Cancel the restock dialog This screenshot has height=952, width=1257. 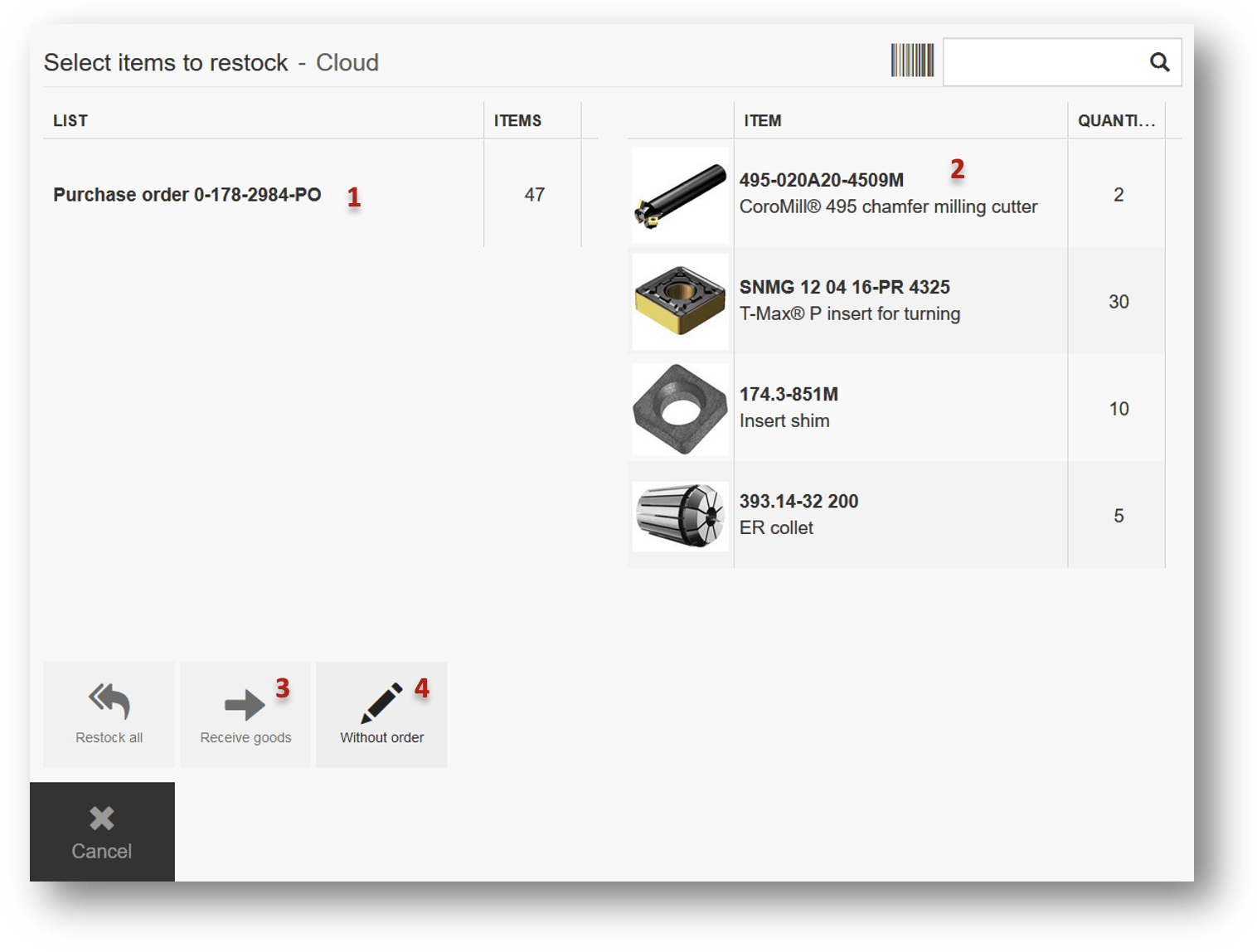pyautogui.click(x=102, y=832)
